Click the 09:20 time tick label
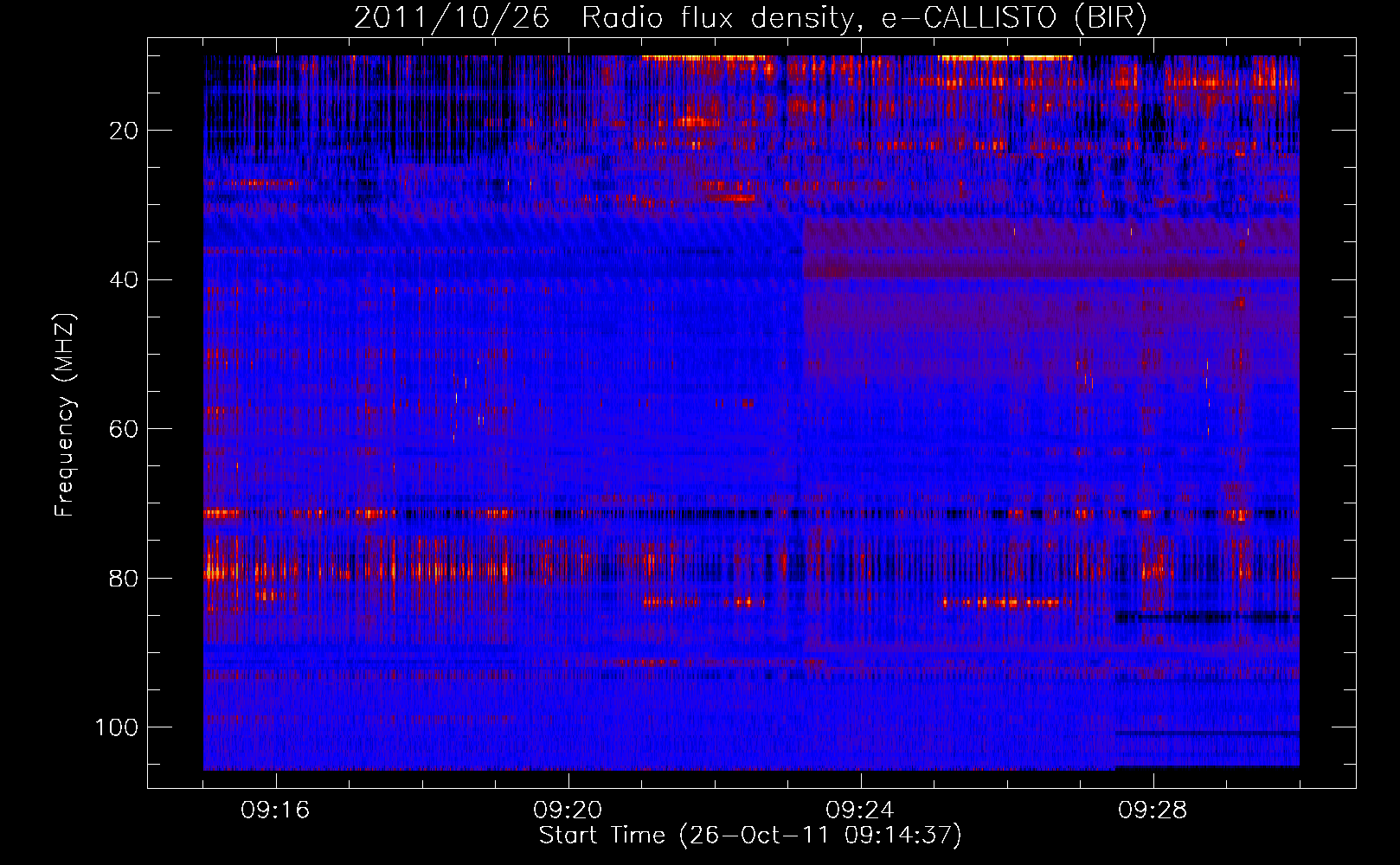 click(568, 811)
